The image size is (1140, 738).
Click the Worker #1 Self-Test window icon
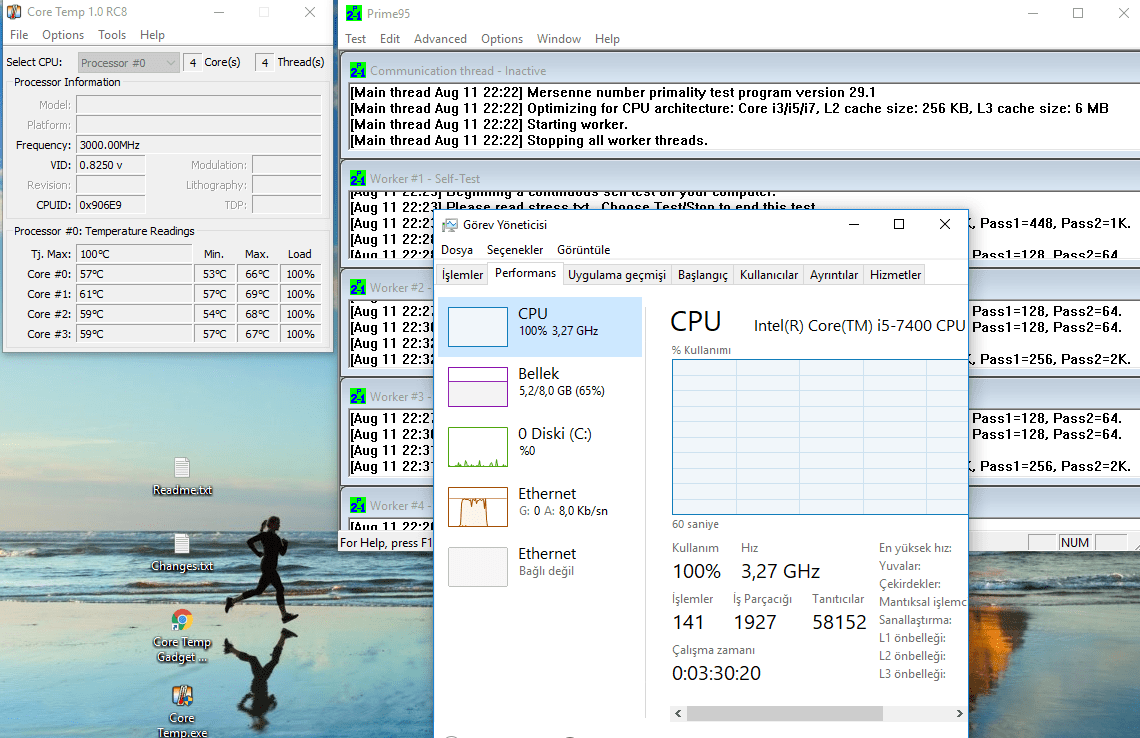pos(358,178)
